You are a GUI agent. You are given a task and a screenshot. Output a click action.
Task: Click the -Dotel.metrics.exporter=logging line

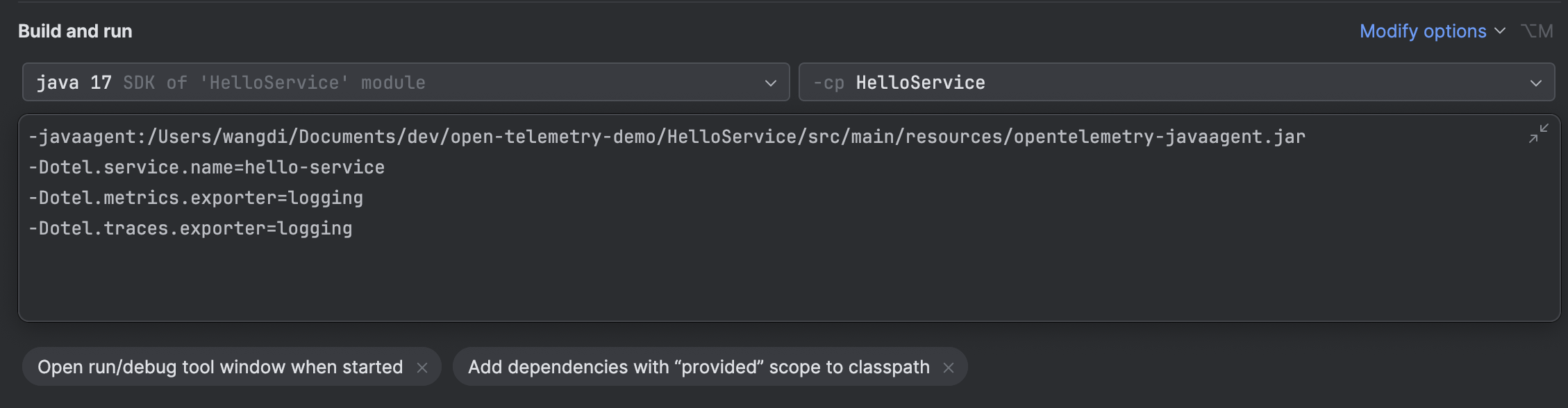(196, 198)
